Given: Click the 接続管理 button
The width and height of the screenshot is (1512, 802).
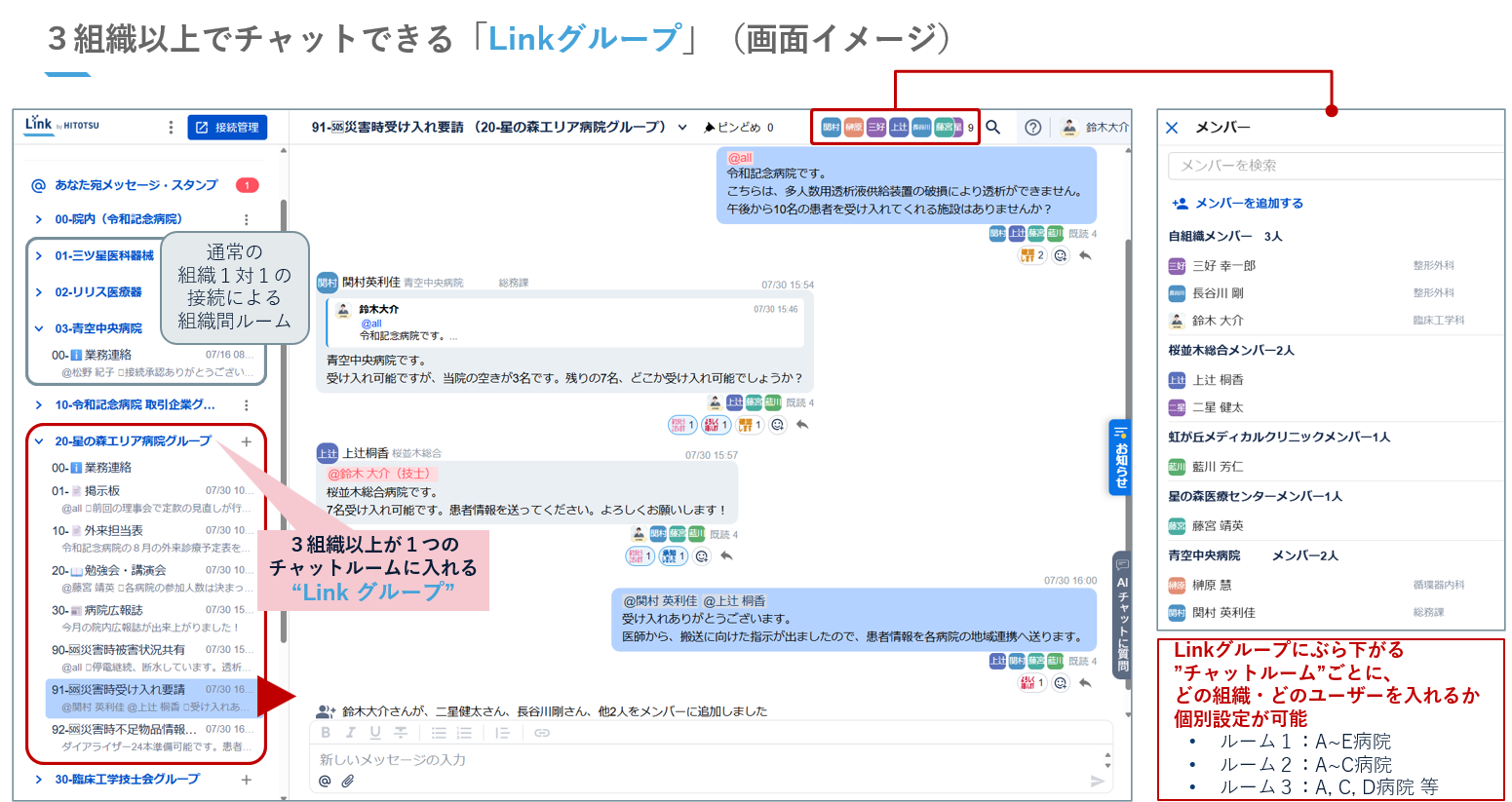Looking at the screenshot, I should point(227,128).
